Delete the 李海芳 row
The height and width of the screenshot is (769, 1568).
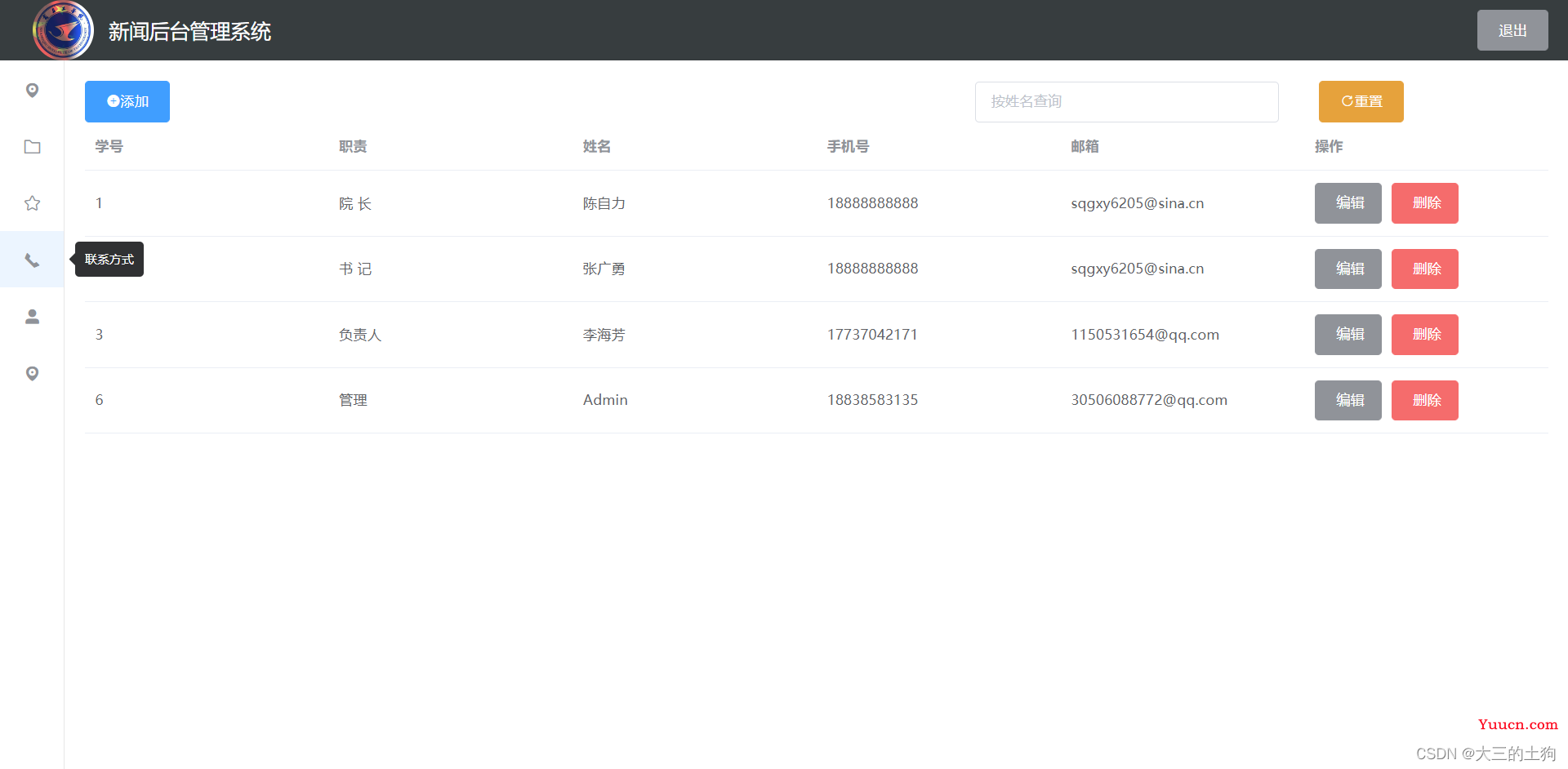click(x=1425, y=335)
